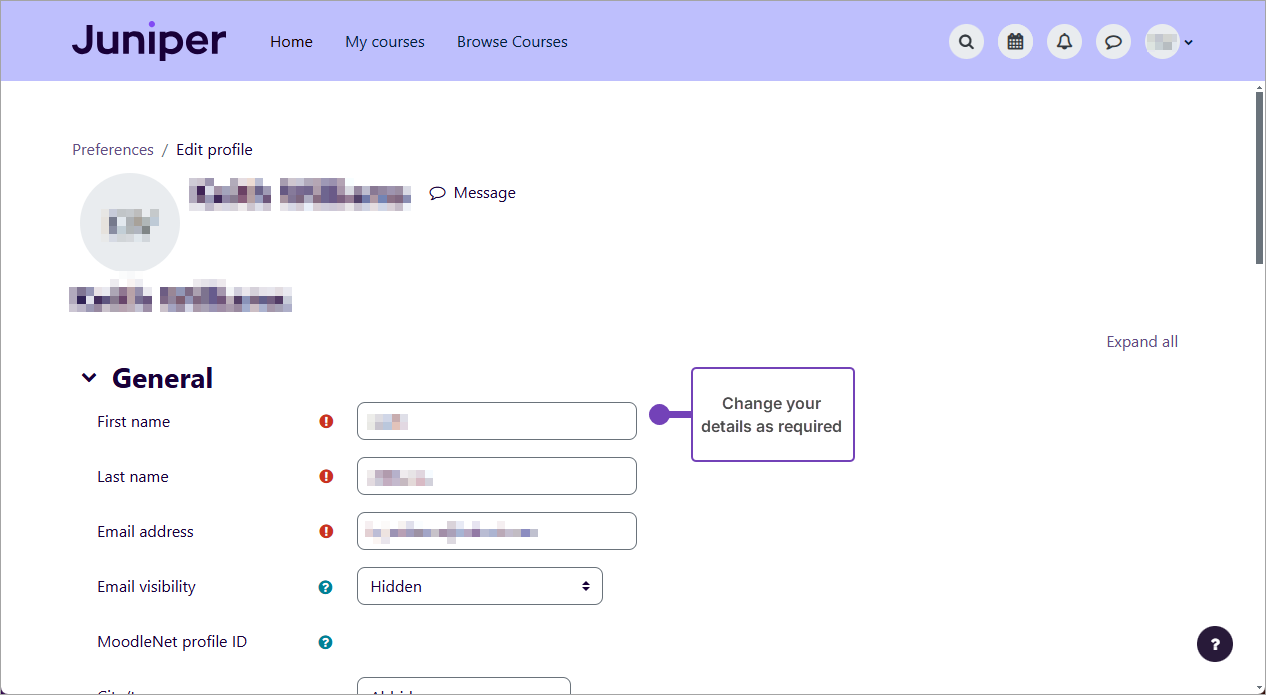Click the Expand all link
Screen dimensions: 1266x695
tap(1142, 341)
